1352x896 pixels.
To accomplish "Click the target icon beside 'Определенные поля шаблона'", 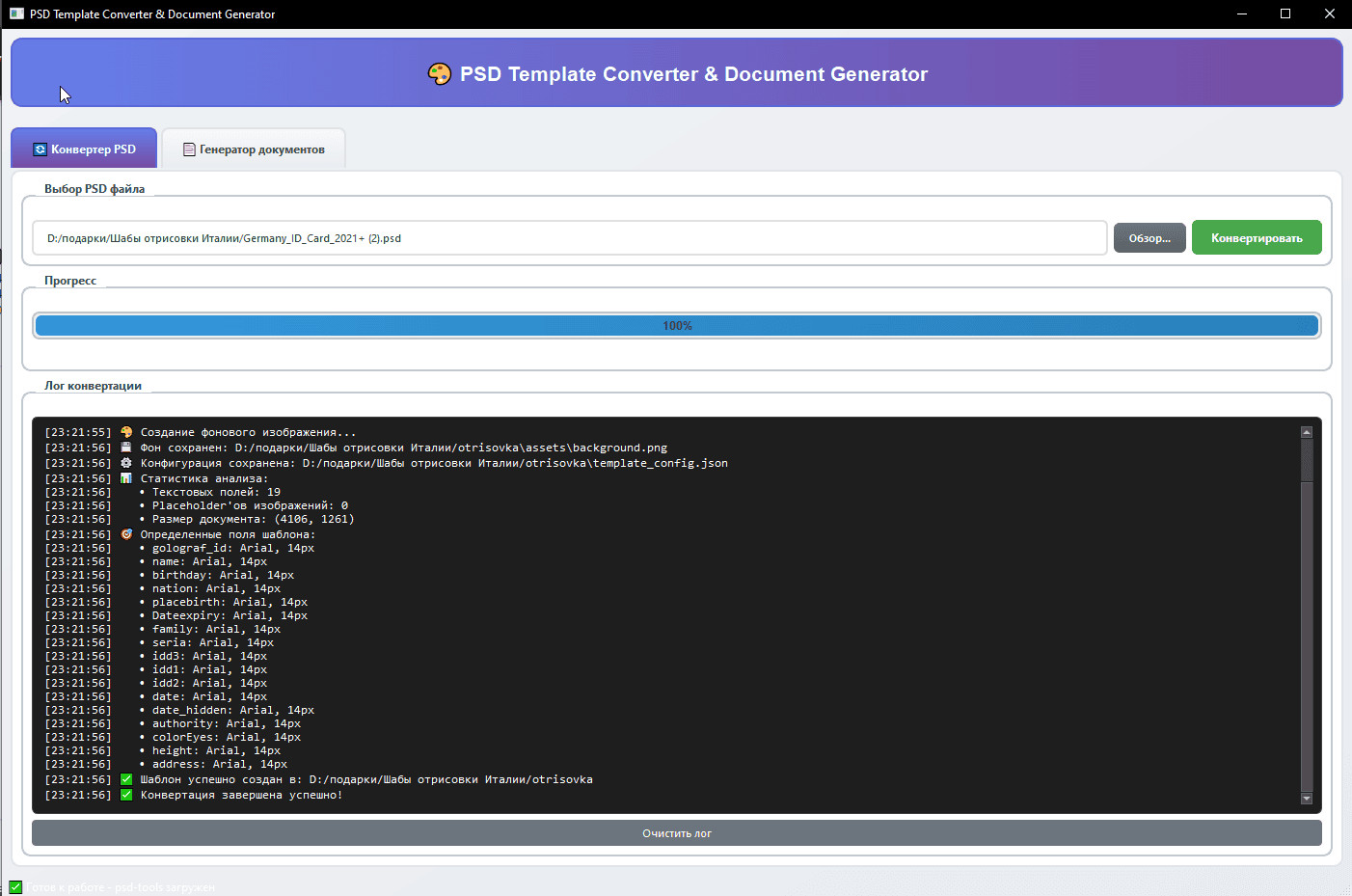I will [x=126, y=534].
